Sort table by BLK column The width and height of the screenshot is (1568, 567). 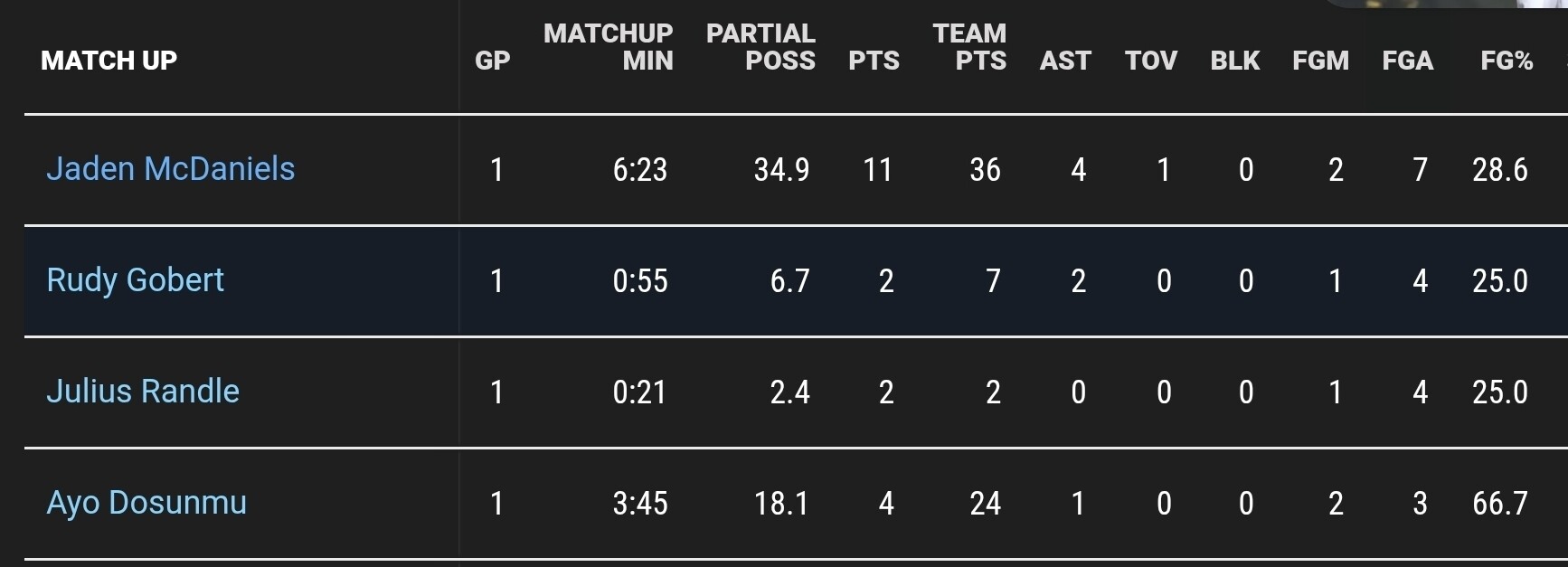click(1234, 61)
